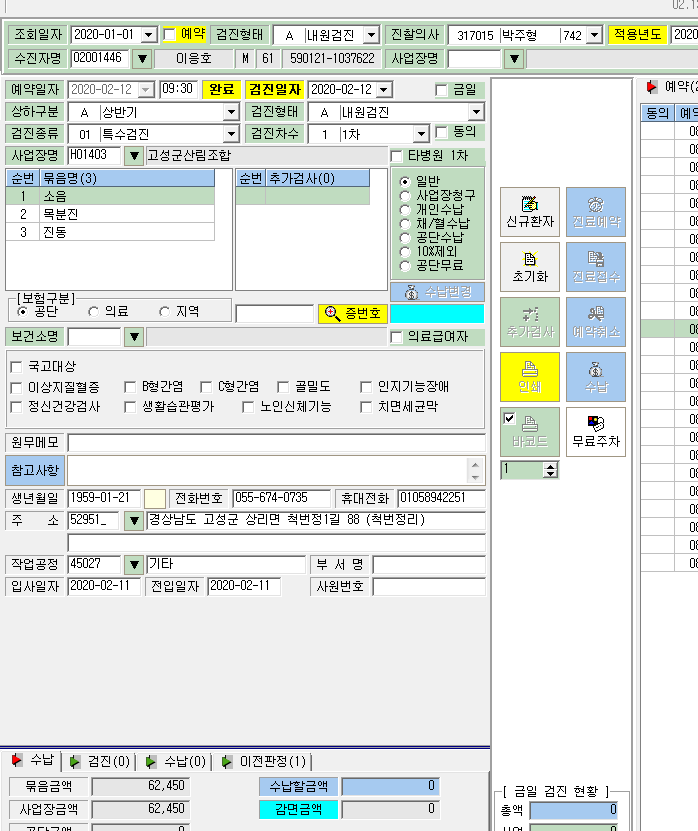Viewport: 698px width, 831px height.
Task: Click the 진료예약 appointment icon button
Action: [596, 211]
